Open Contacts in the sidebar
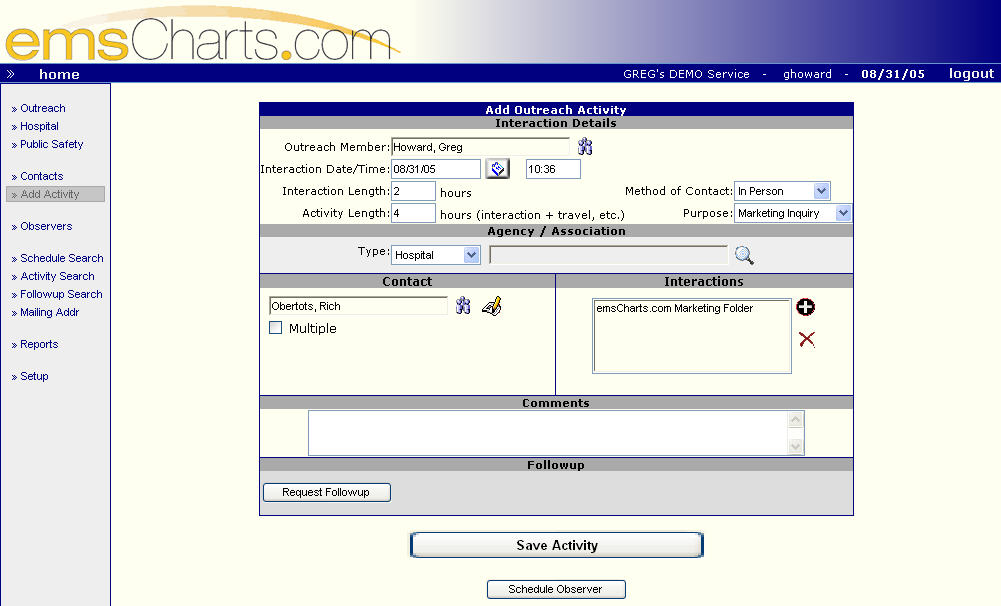Viewport: 1001px width, 606px height. coord(41,176)
